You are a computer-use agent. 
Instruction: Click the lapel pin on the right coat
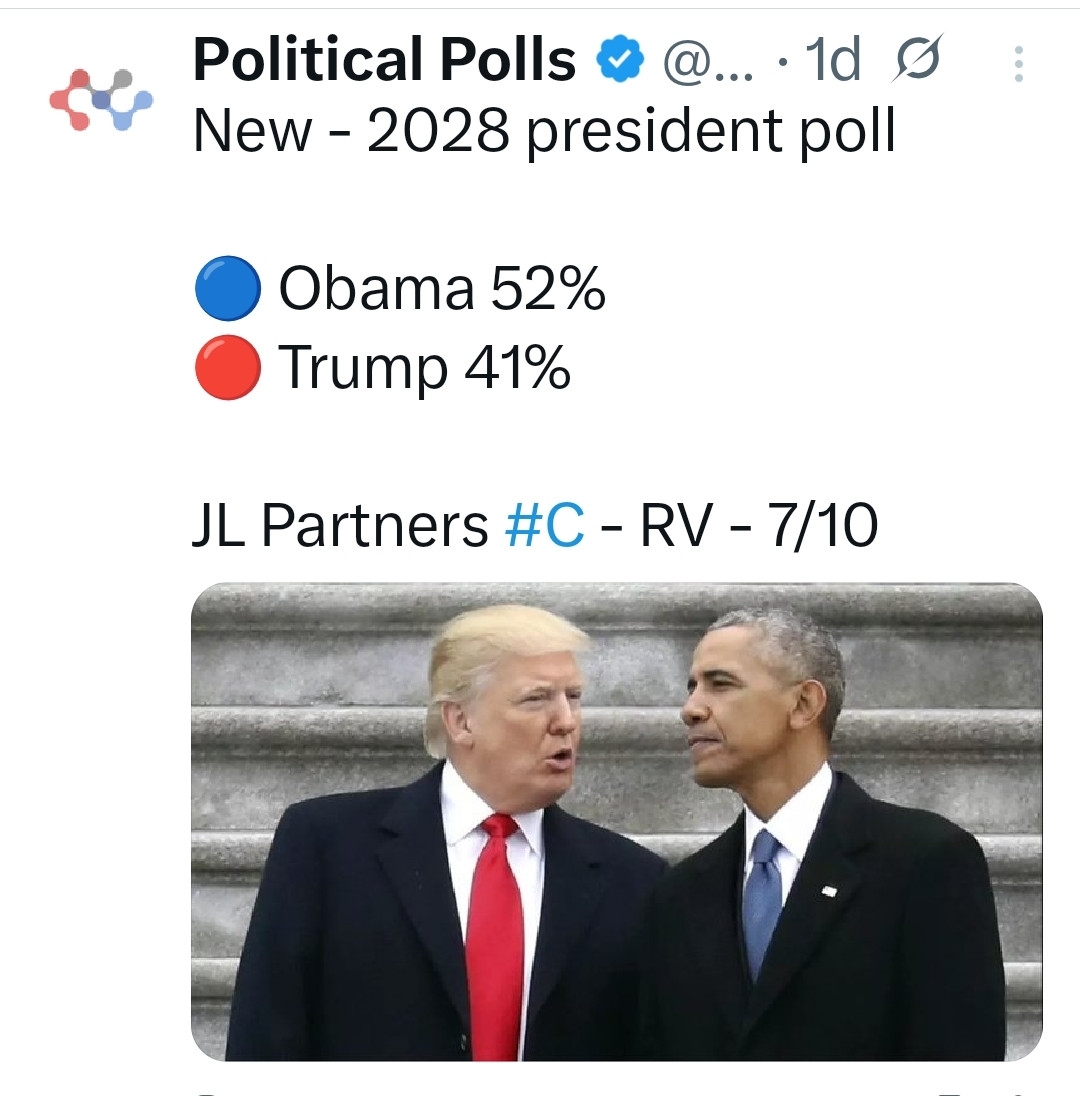tap(829, 889)
